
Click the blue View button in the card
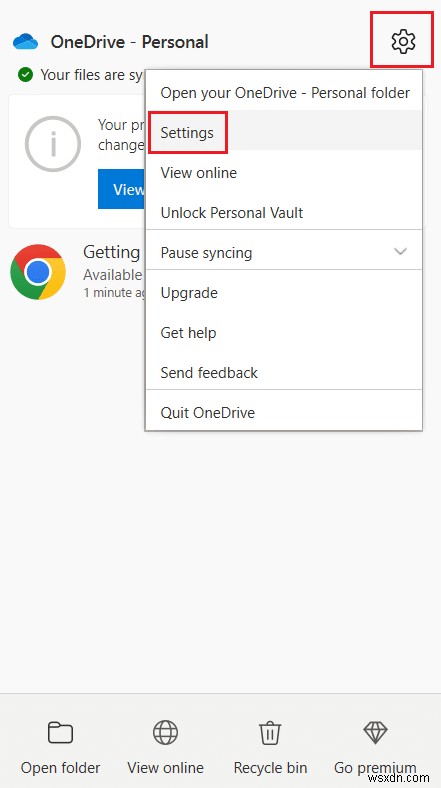(x=122, y=189)
